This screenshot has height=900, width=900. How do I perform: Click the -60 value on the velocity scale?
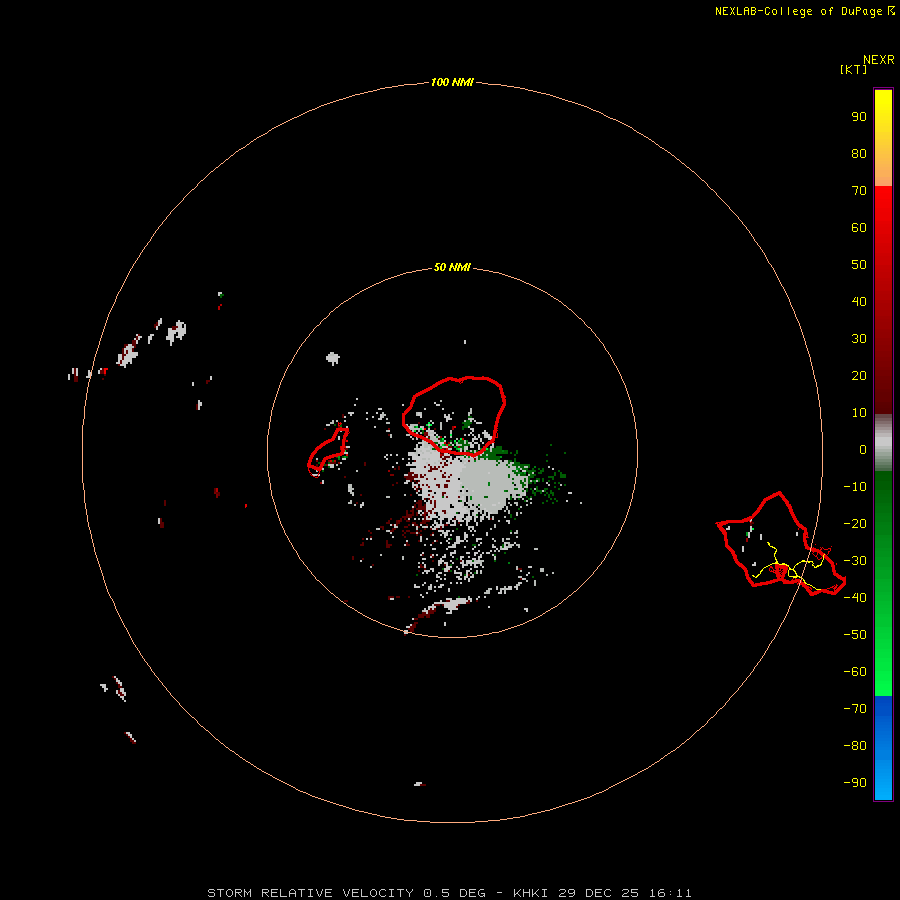pos(855,672)
